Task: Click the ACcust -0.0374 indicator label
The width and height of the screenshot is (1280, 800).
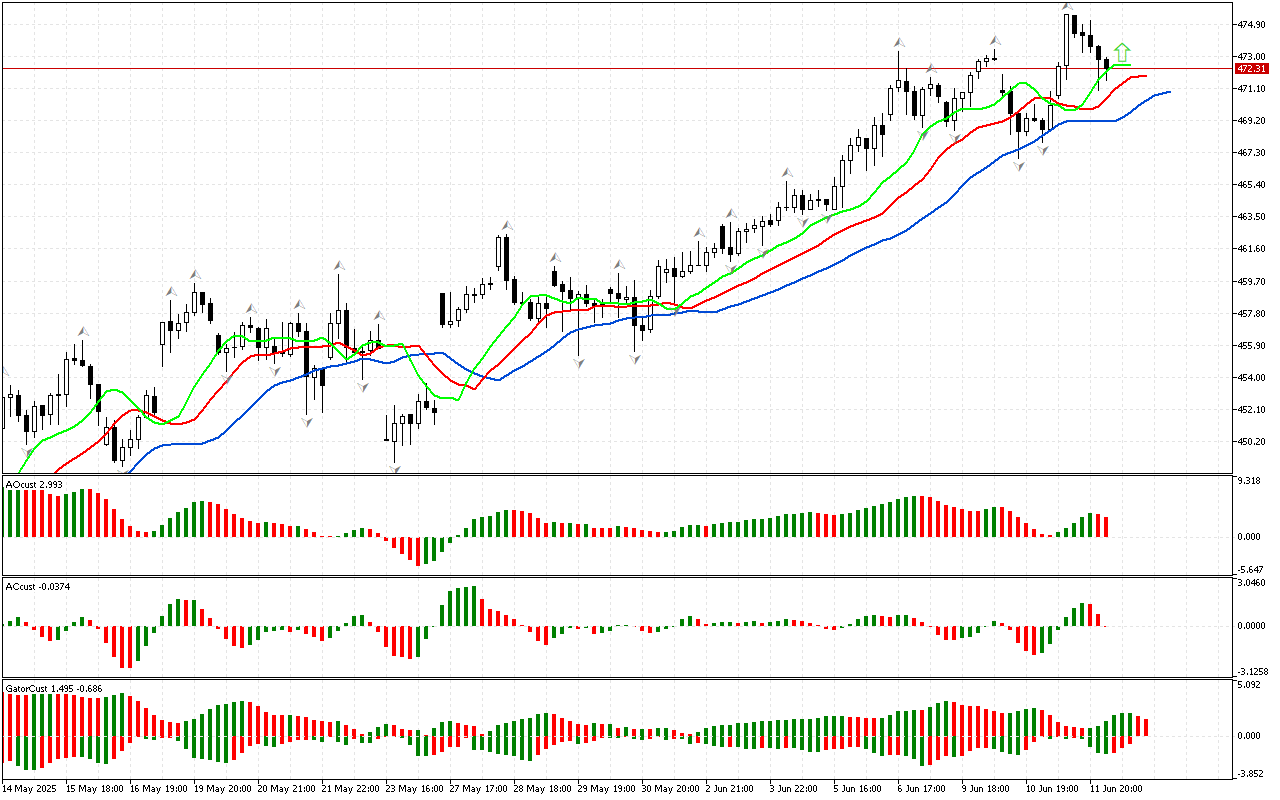Action: [x=38, y=585]
